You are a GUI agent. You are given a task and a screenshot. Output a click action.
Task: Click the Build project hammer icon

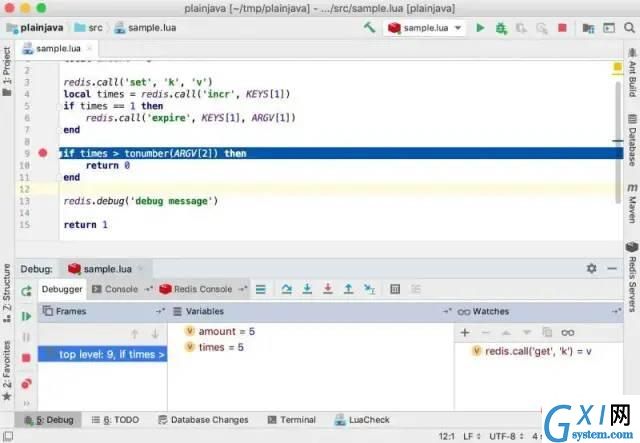coord(369,27)
